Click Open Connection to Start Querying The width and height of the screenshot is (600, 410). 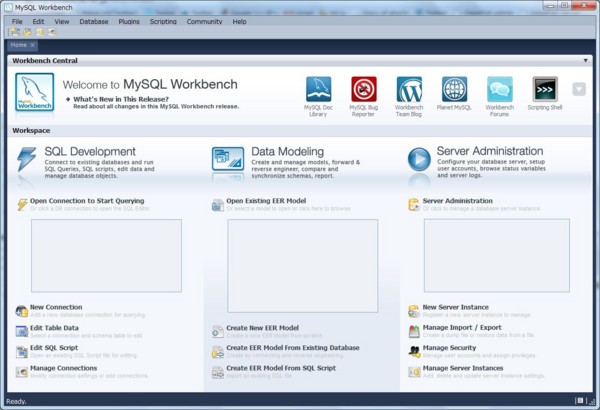click(x=87, y=201)
